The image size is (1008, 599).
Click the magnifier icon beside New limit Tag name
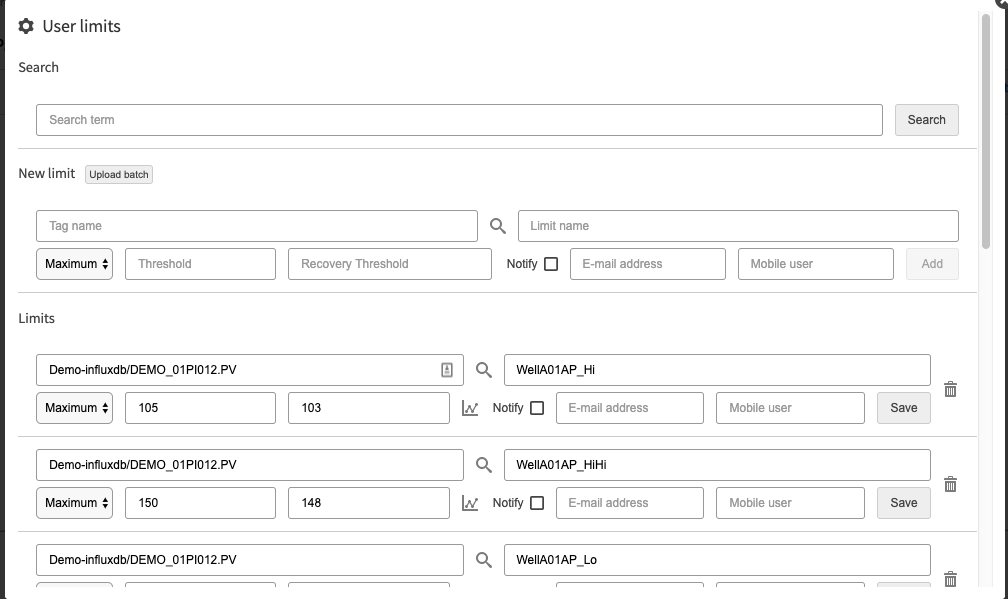point(498,226)
